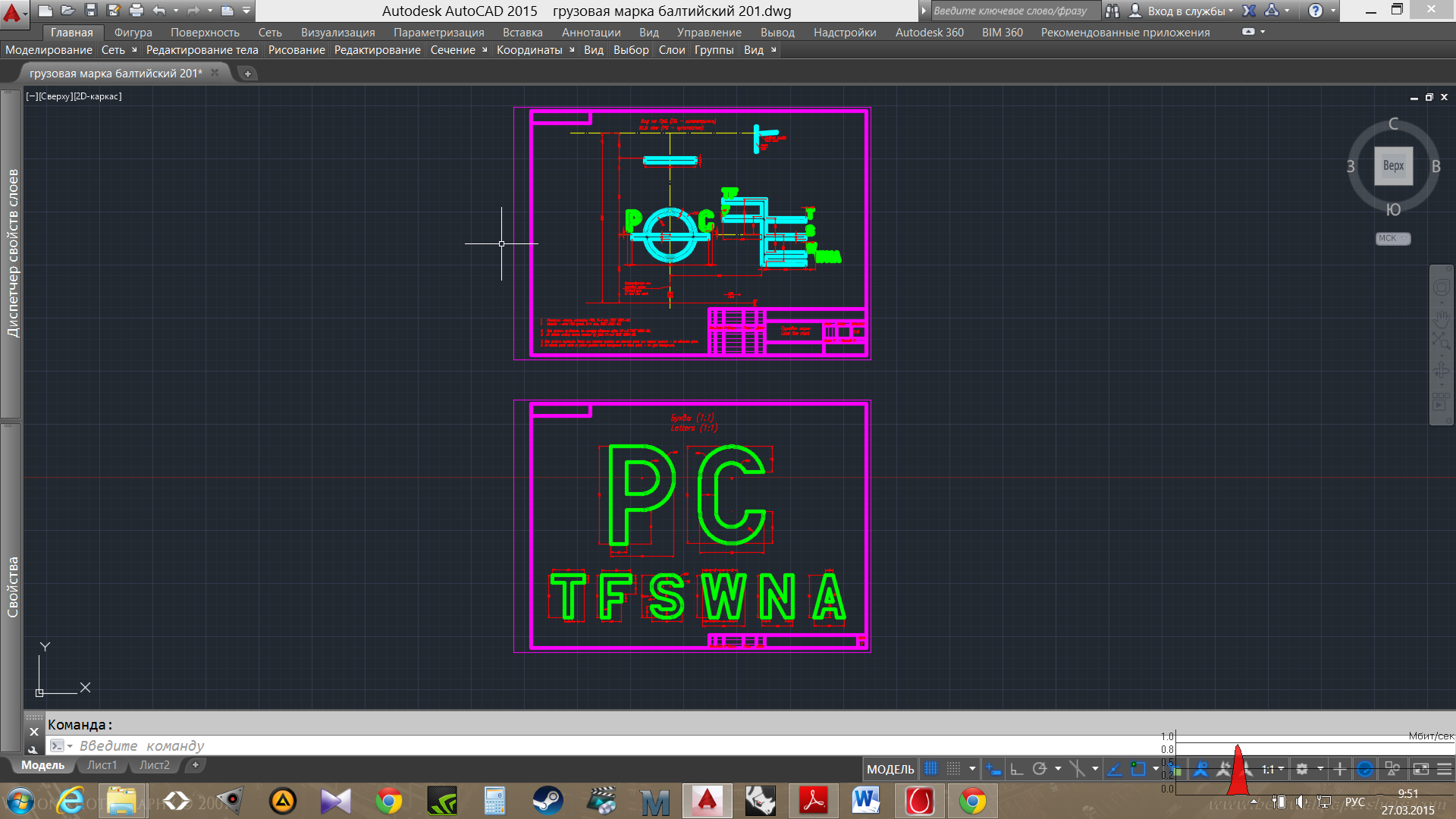Image resolution: width=1456 pixels, height=819 pixels.
Task: Click the МОДЕЛЬ space status button
Action: [890, 769]
